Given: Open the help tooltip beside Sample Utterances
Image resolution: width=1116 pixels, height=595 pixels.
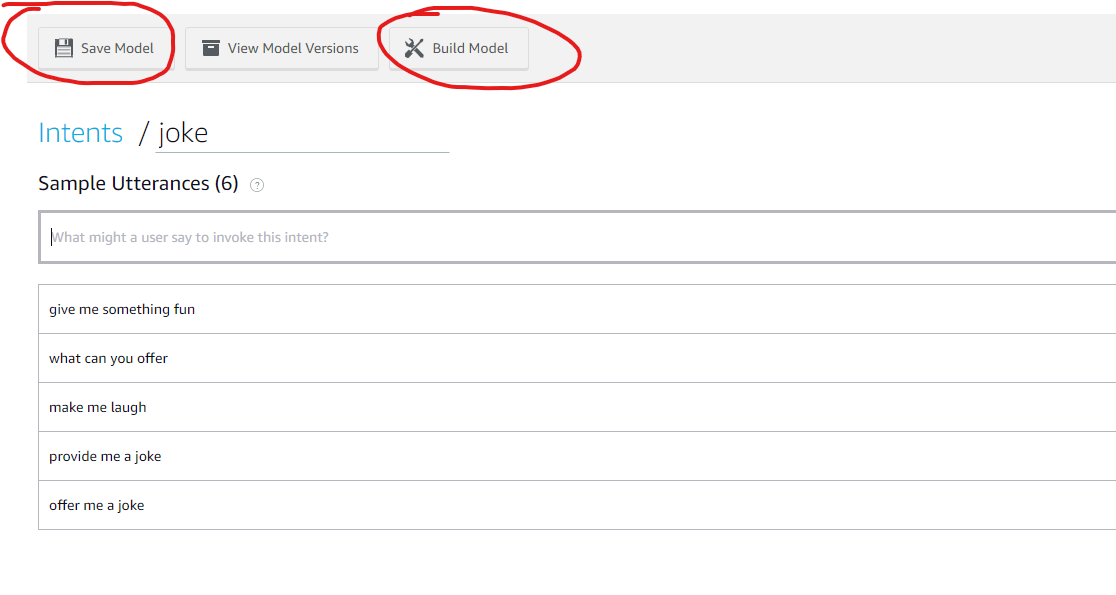Looking at the screenshot, I should (x=257, y=185).
